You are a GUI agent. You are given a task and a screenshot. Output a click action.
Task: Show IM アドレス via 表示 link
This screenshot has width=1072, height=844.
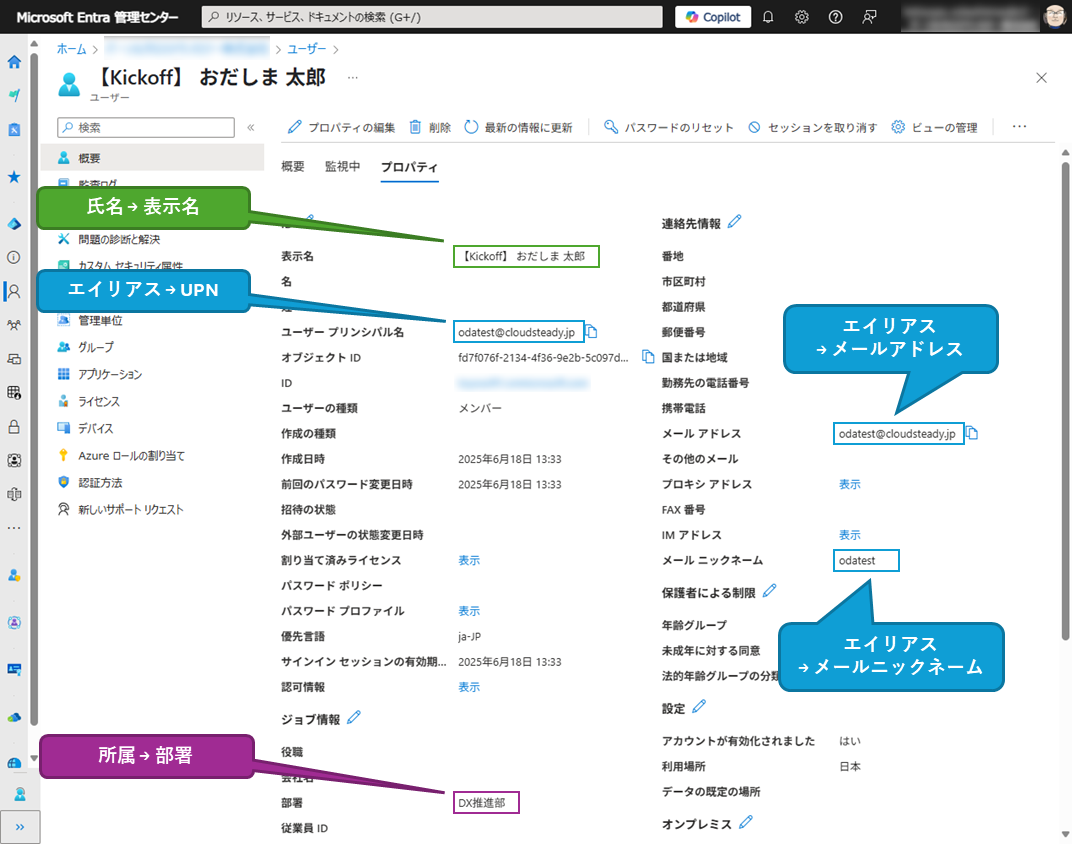pos(850,534)
